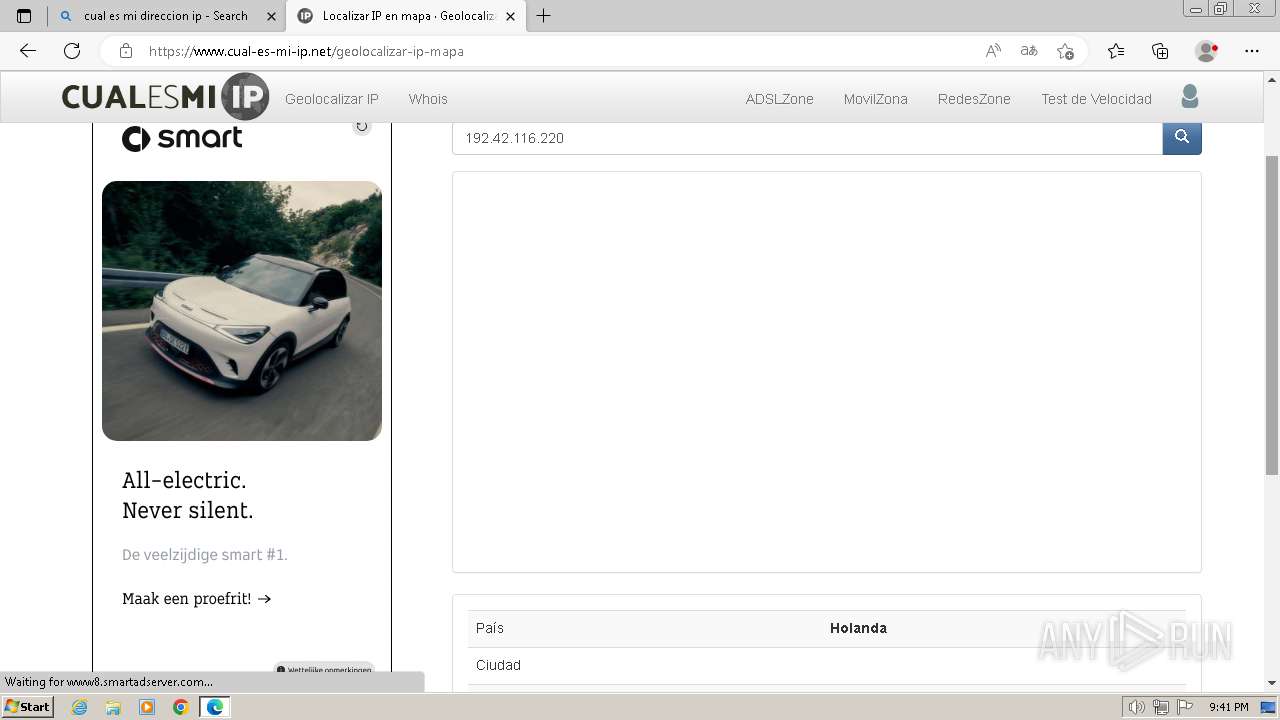Go to MovilZona link
This screenshot has height=720, width=1280.
click(x=876, y=99)
